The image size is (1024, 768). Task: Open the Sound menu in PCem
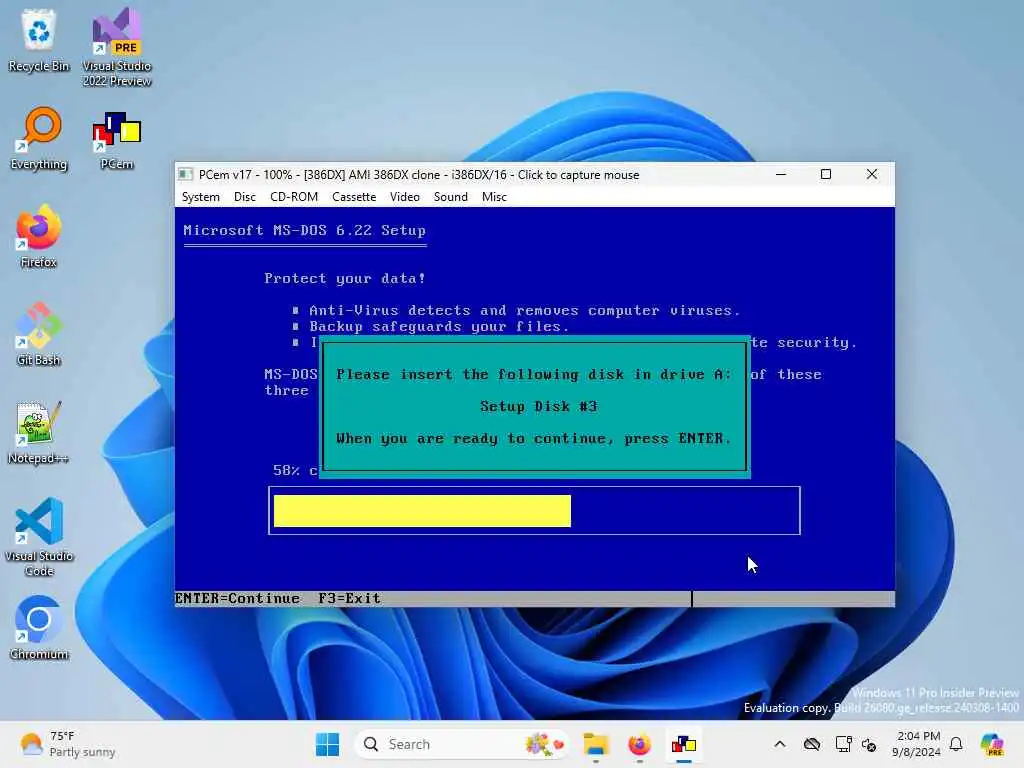pos(451,197)
